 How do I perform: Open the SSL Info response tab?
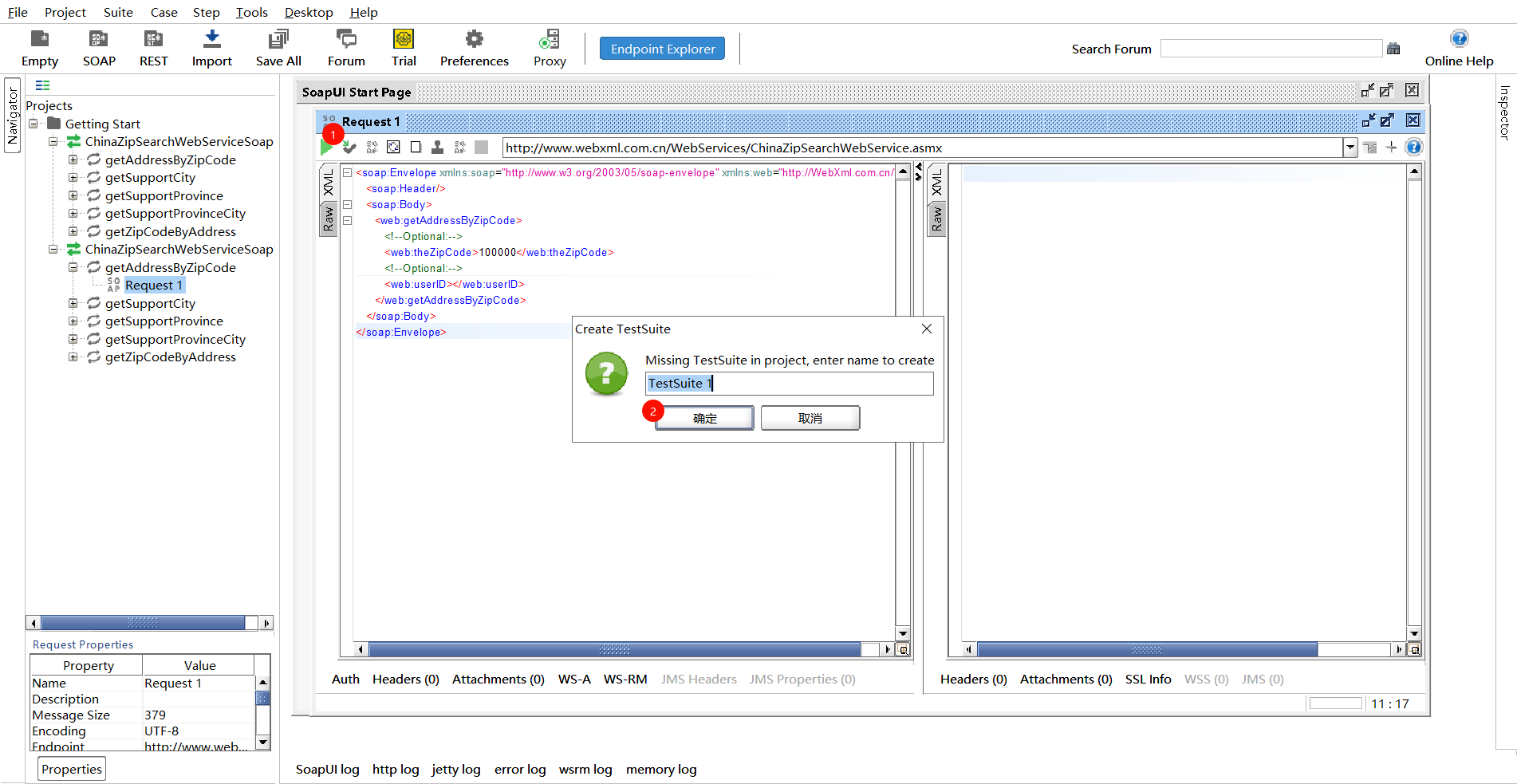point(1148,679)
